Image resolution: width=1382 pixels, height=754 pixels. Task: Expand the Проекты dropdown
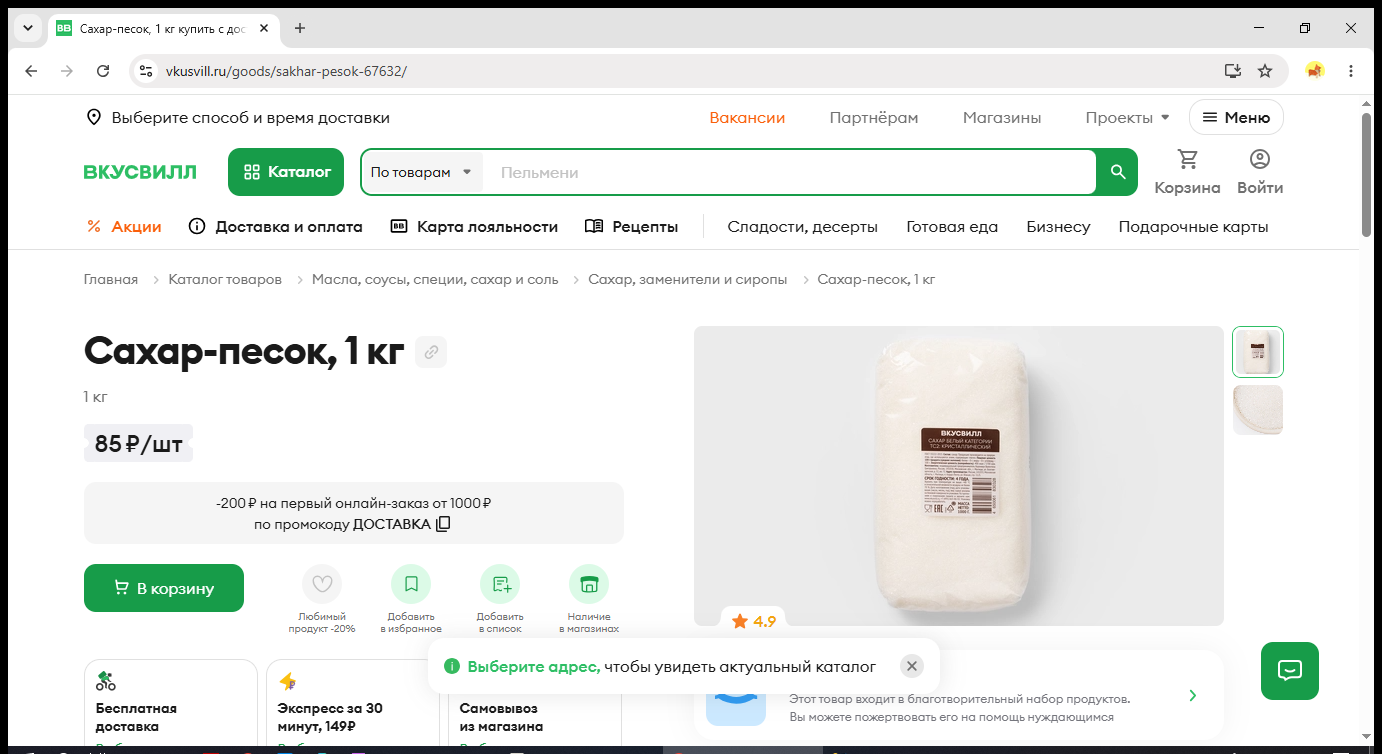[x=1127, y=118]
